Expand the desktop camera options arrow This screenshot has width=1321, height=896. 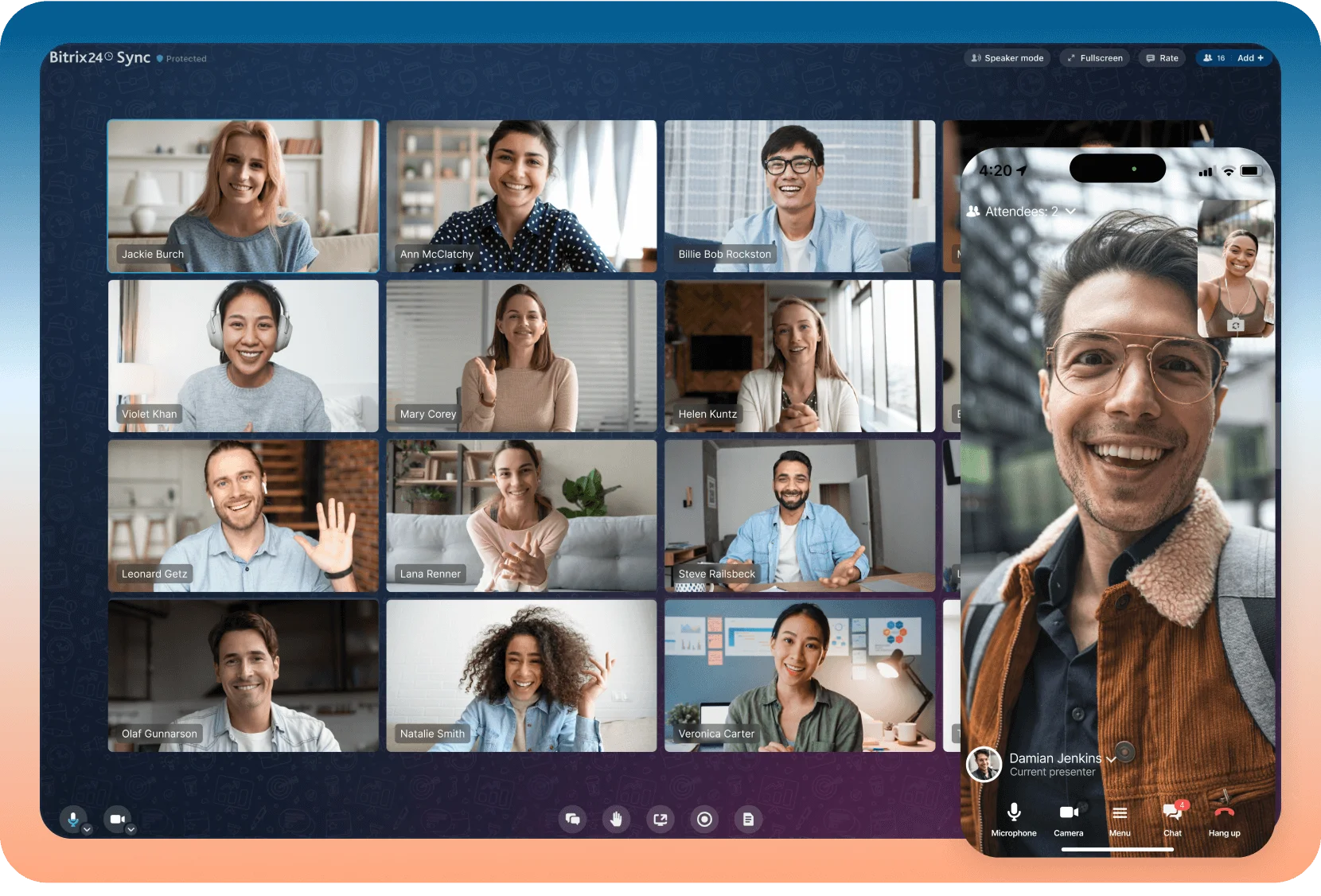[131, 829]
